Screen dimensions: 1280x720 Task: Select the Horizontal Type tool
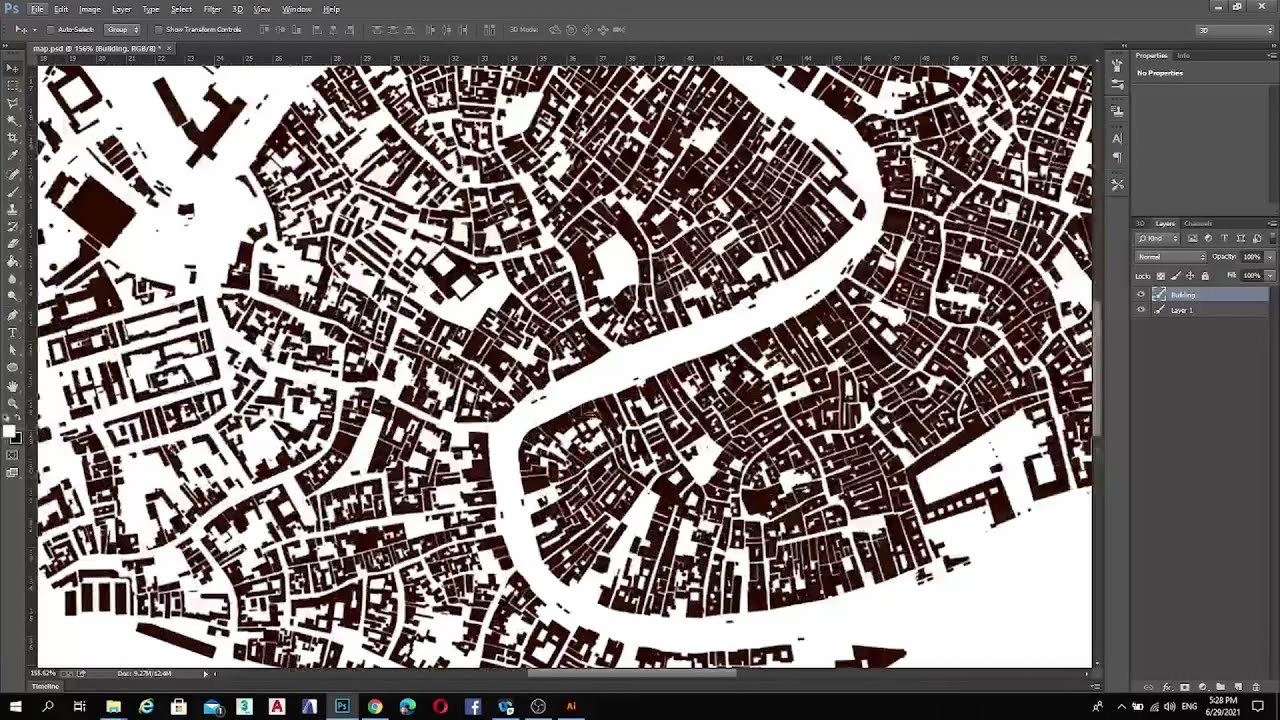pyautogui.click(x=13, y=332)
